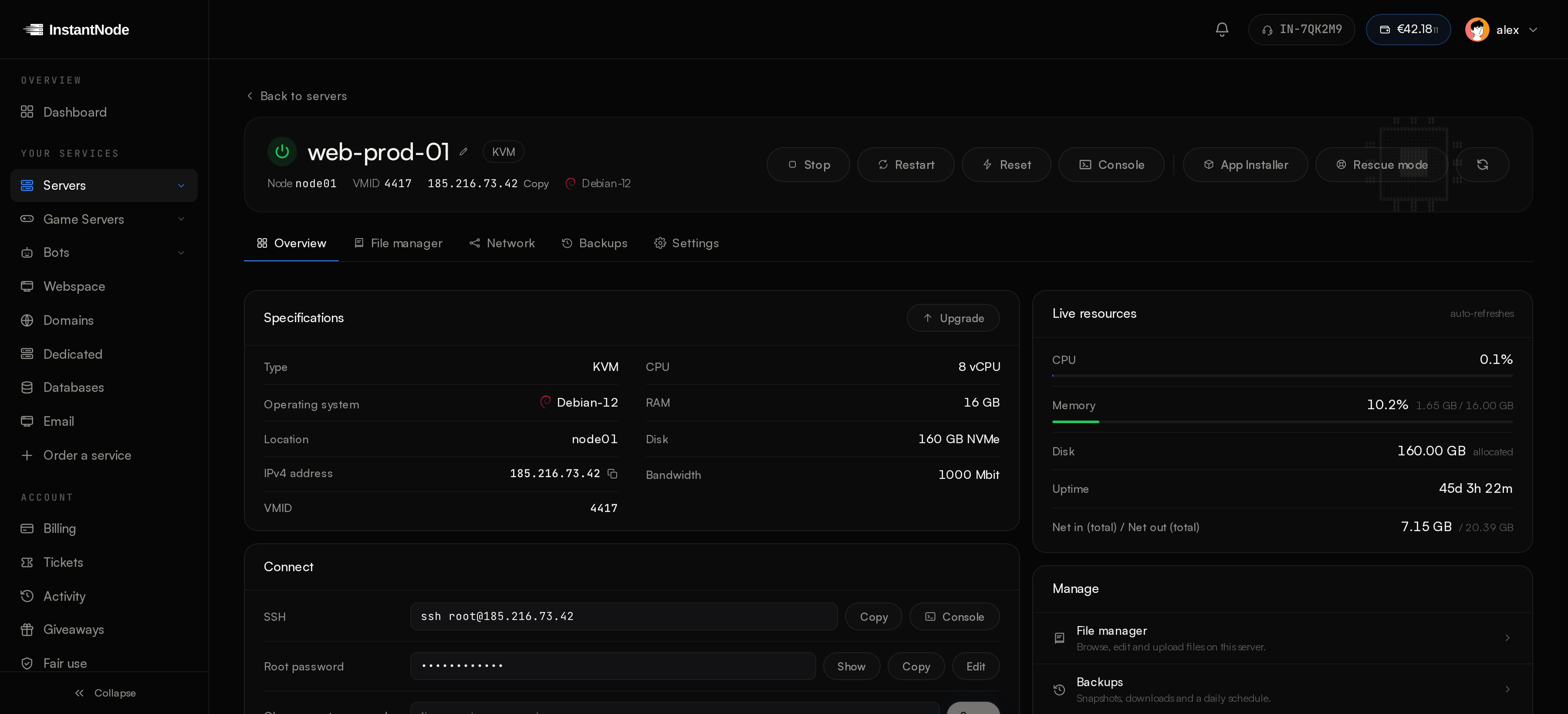The image size is (1568, 714).
Task: Click the Reset button
Action: (x=1006, y=165)
